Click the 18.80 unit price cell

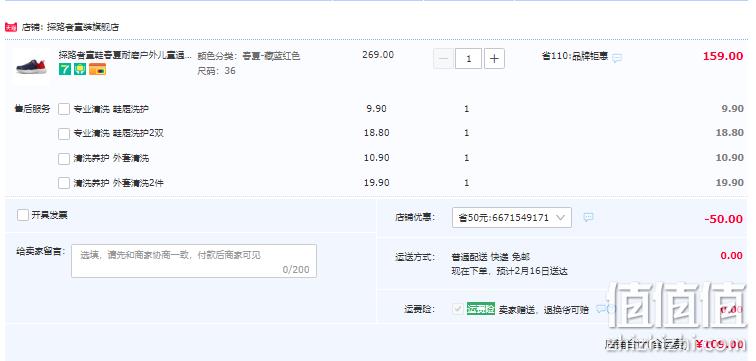point(377,133)
